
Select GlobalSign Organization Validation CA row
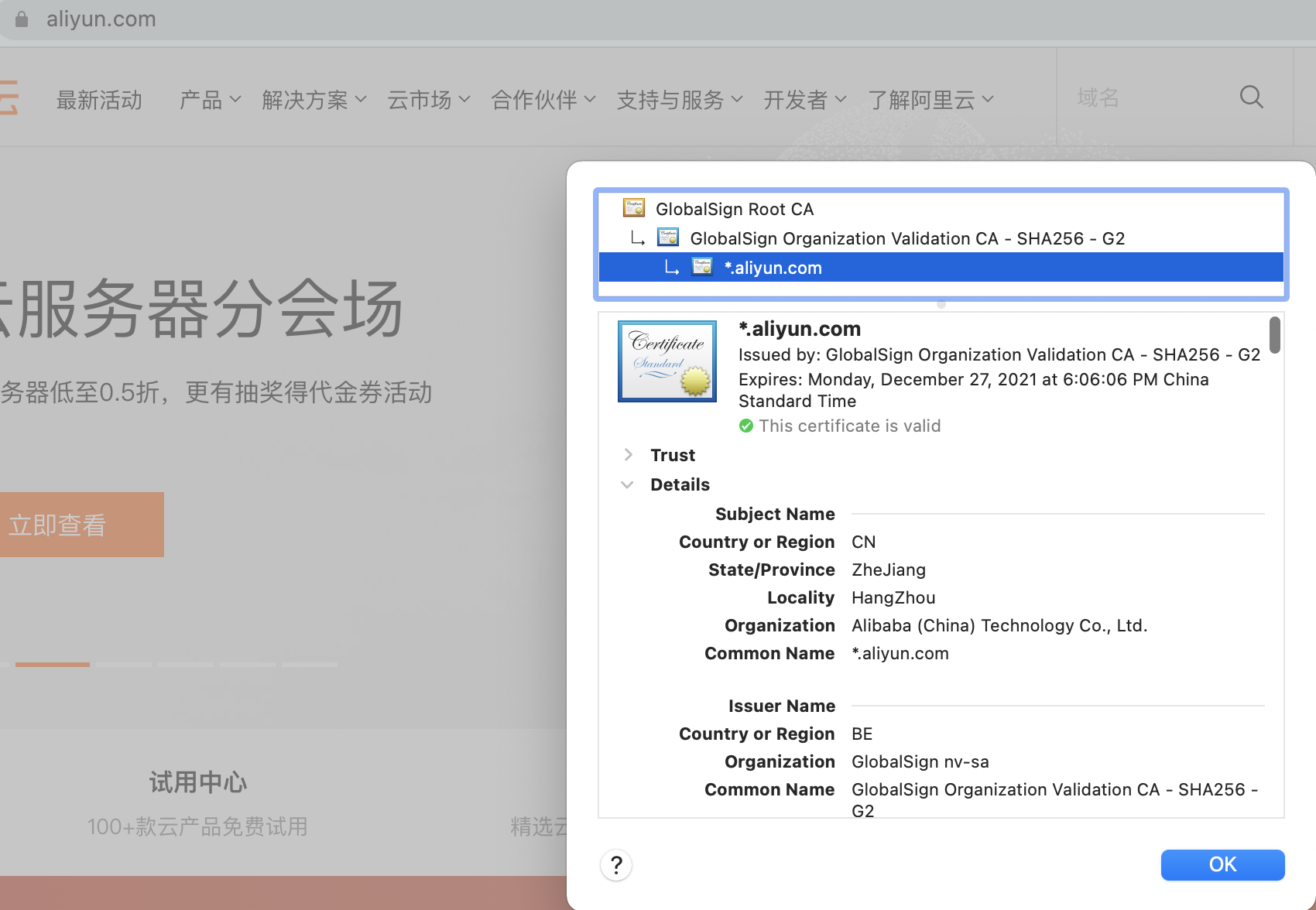[941, 238]
